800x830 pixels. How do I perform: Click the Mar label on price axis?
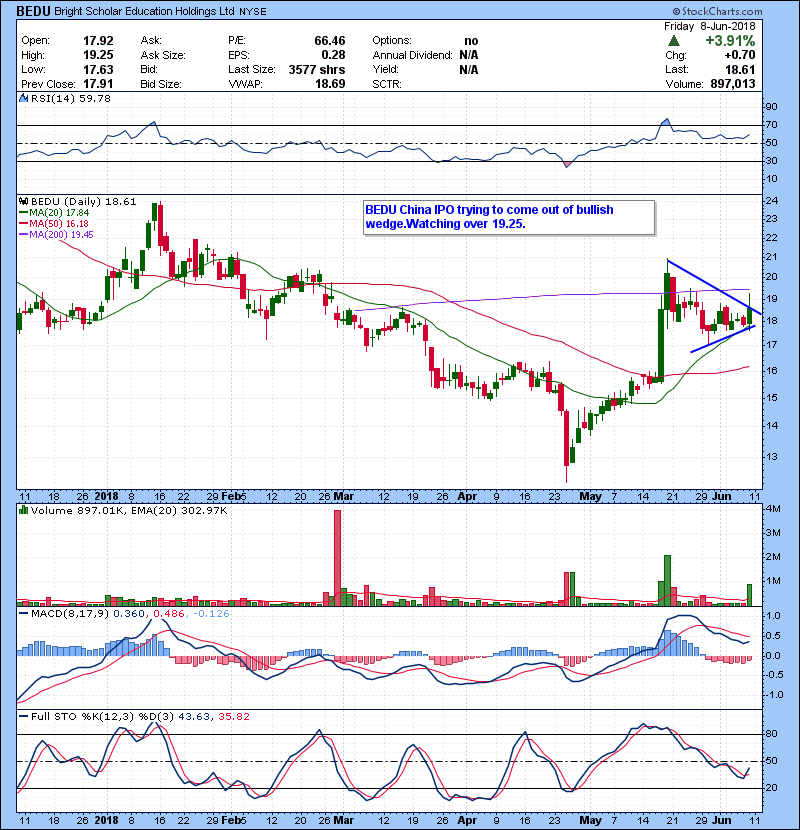343,497
